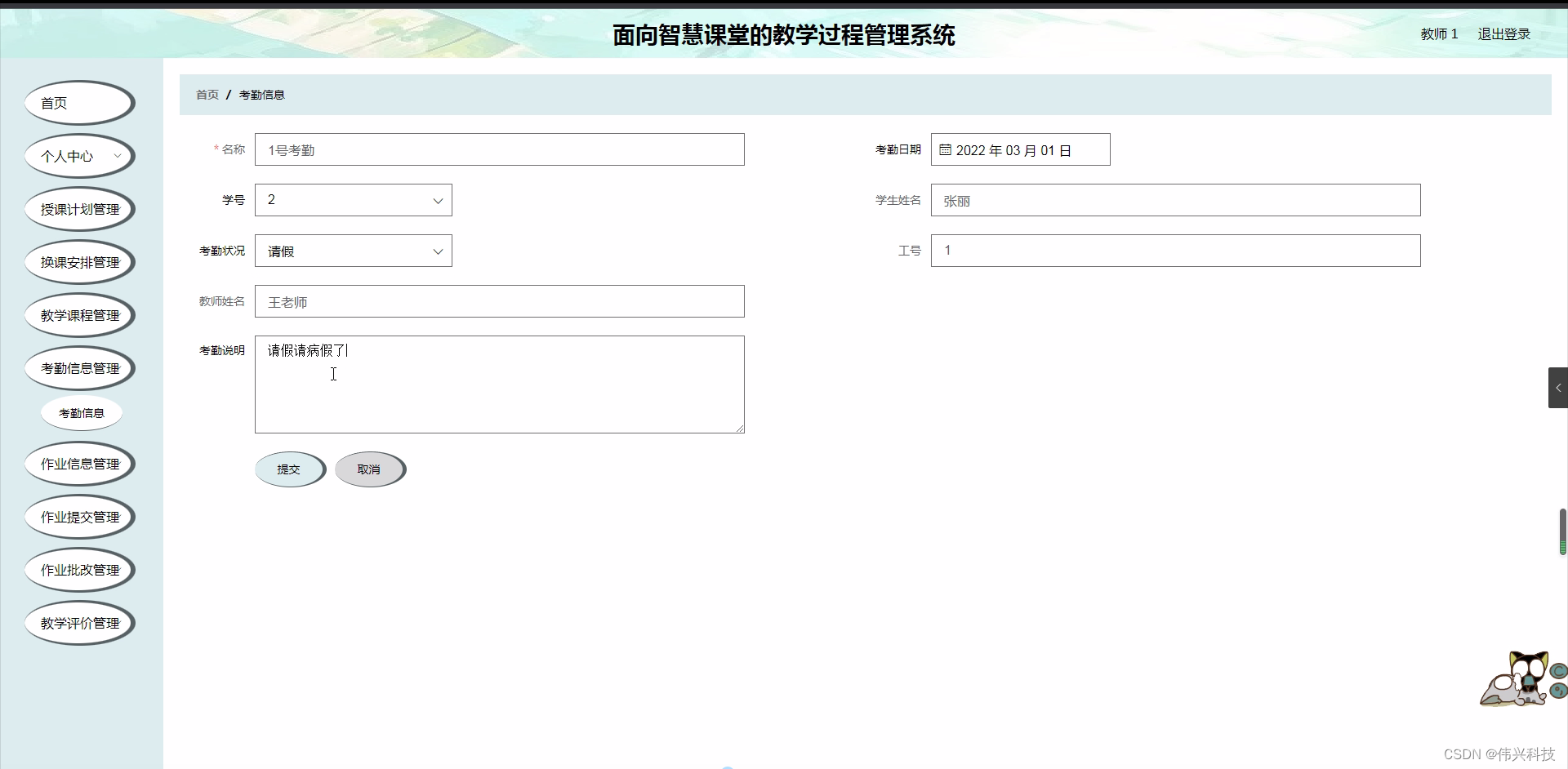Open 作业信息管理 in the sidebar
Image resolution: width=1568 pixels, height=769 pixels.
tap(79, 463)
